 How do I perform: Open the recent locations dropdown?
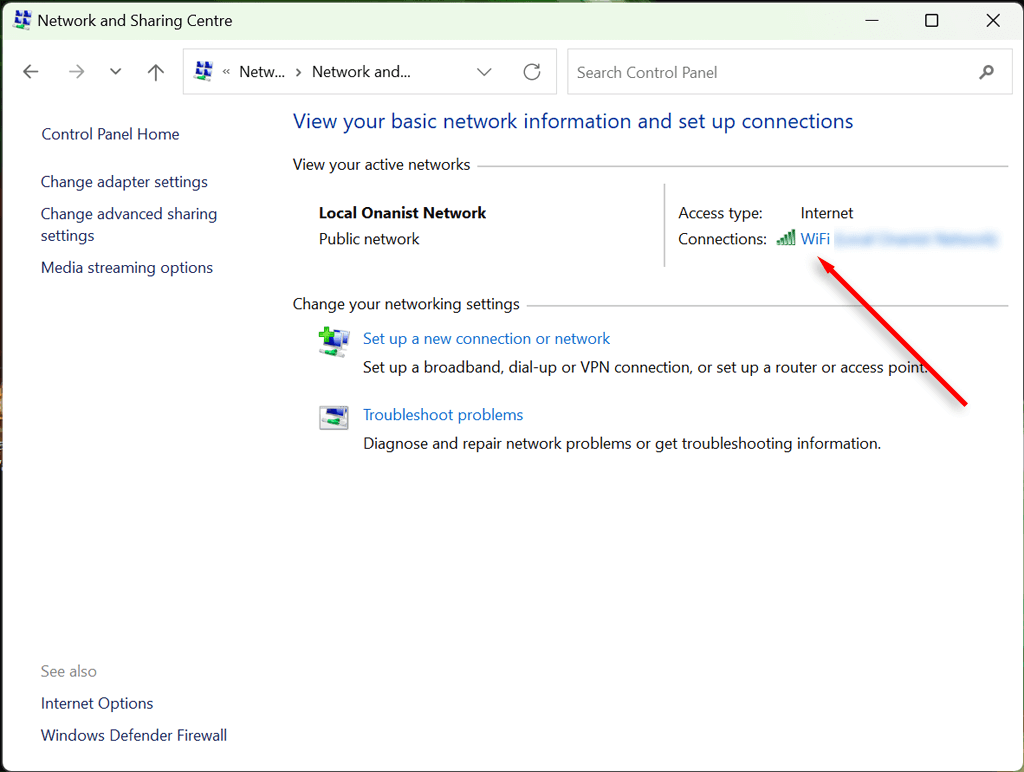(x=116, y=72)
